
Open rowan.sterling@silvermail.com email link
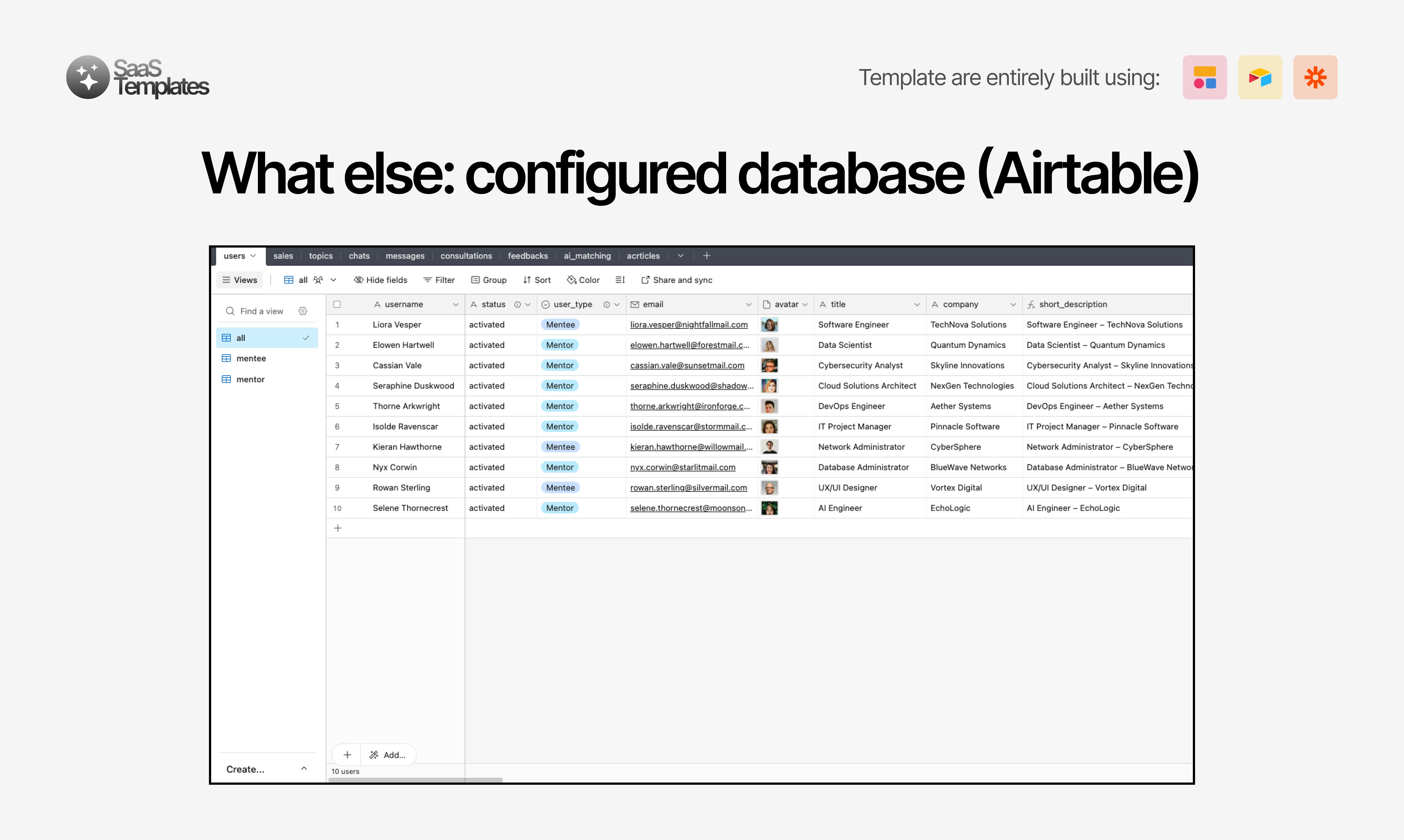coord(688,487)
